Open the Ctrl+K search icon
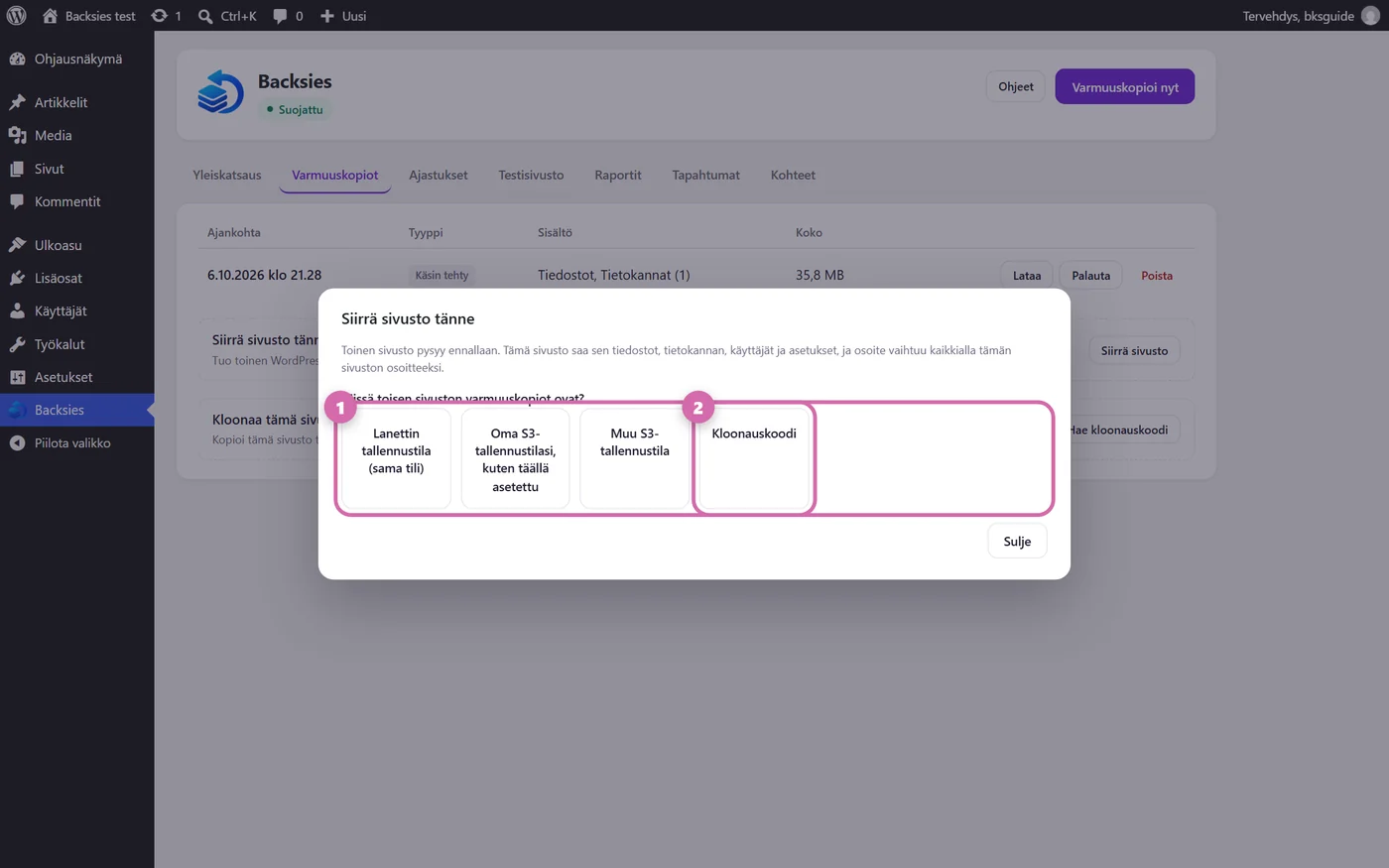 pos(226,16)
